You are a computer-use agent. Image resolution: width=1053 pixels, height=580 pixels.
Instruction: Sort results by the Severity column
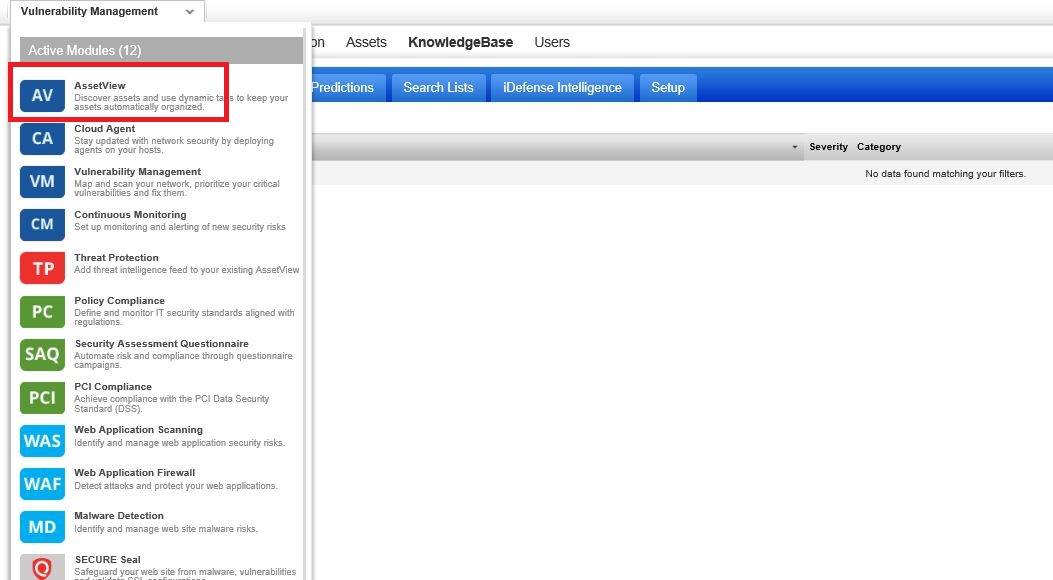point(828,146)
